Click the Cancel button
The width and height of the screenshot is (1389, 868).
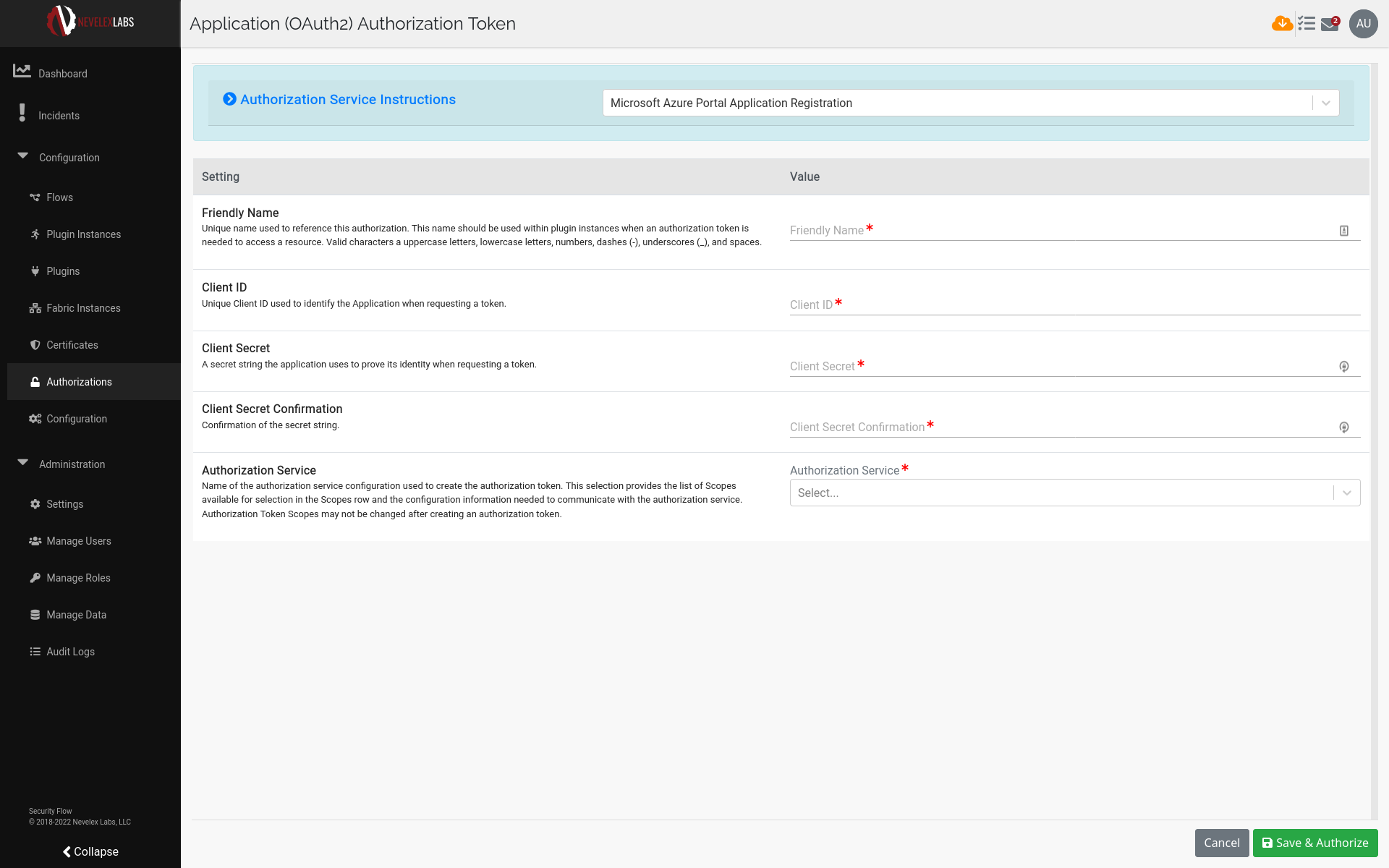tap(1221, 843)
